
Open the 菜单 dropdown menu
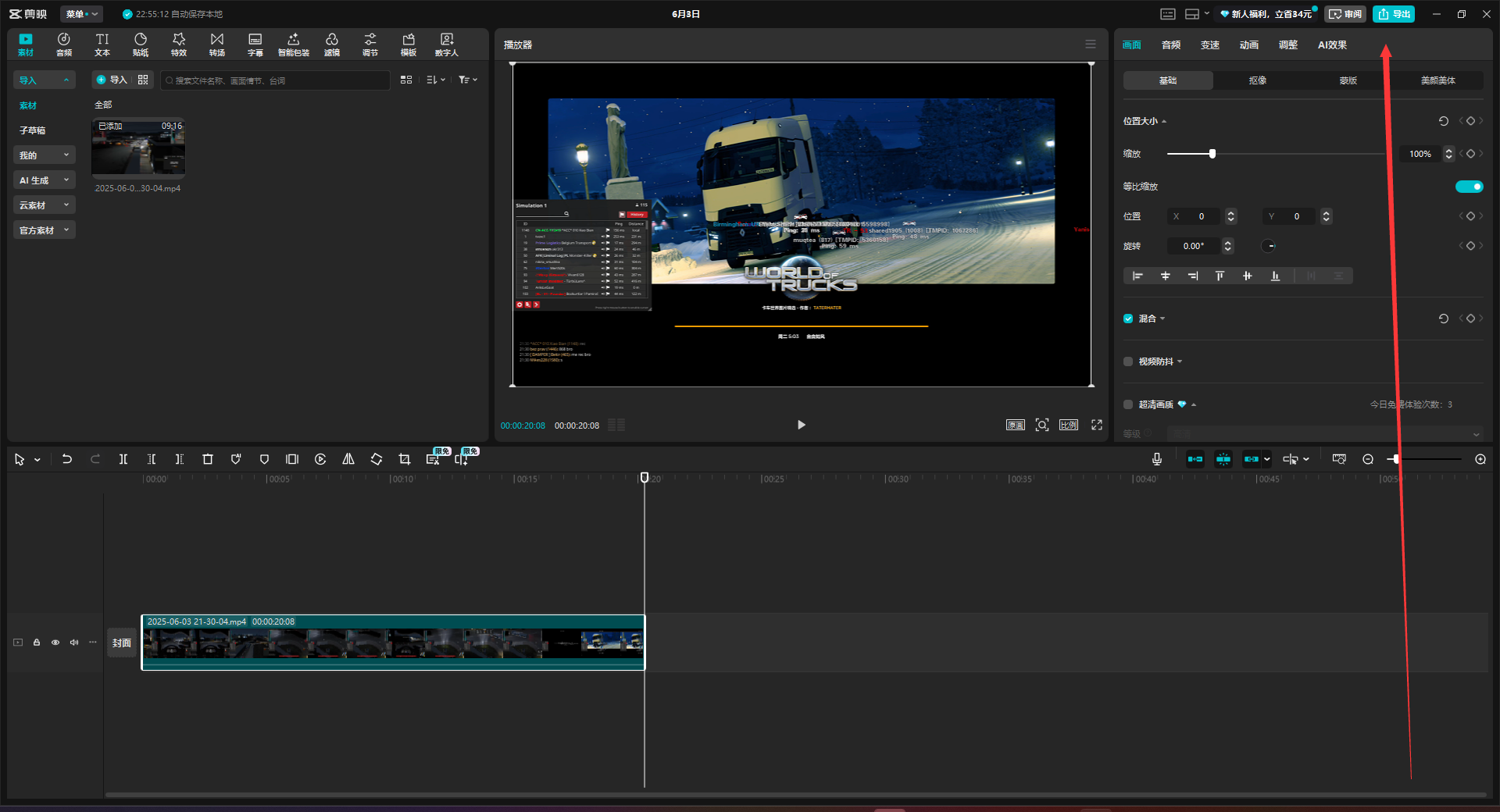pyautogui.click(x=82, y=14)
